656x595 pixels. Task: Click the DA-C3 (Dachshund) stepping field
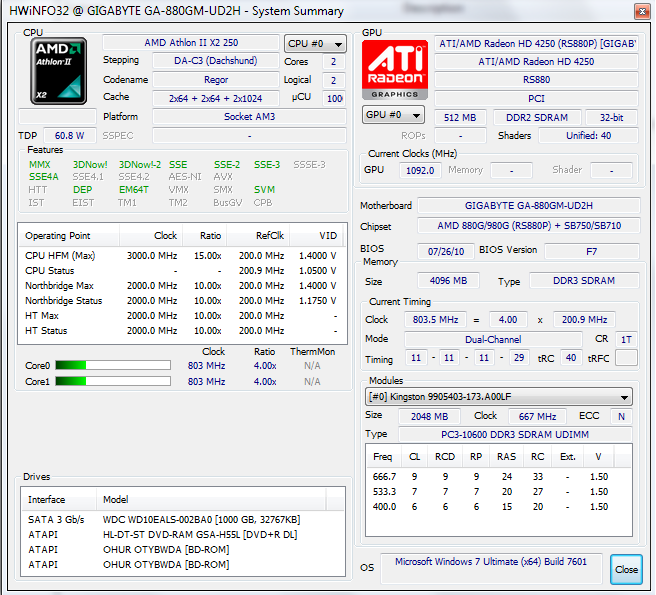click(215, 61)
